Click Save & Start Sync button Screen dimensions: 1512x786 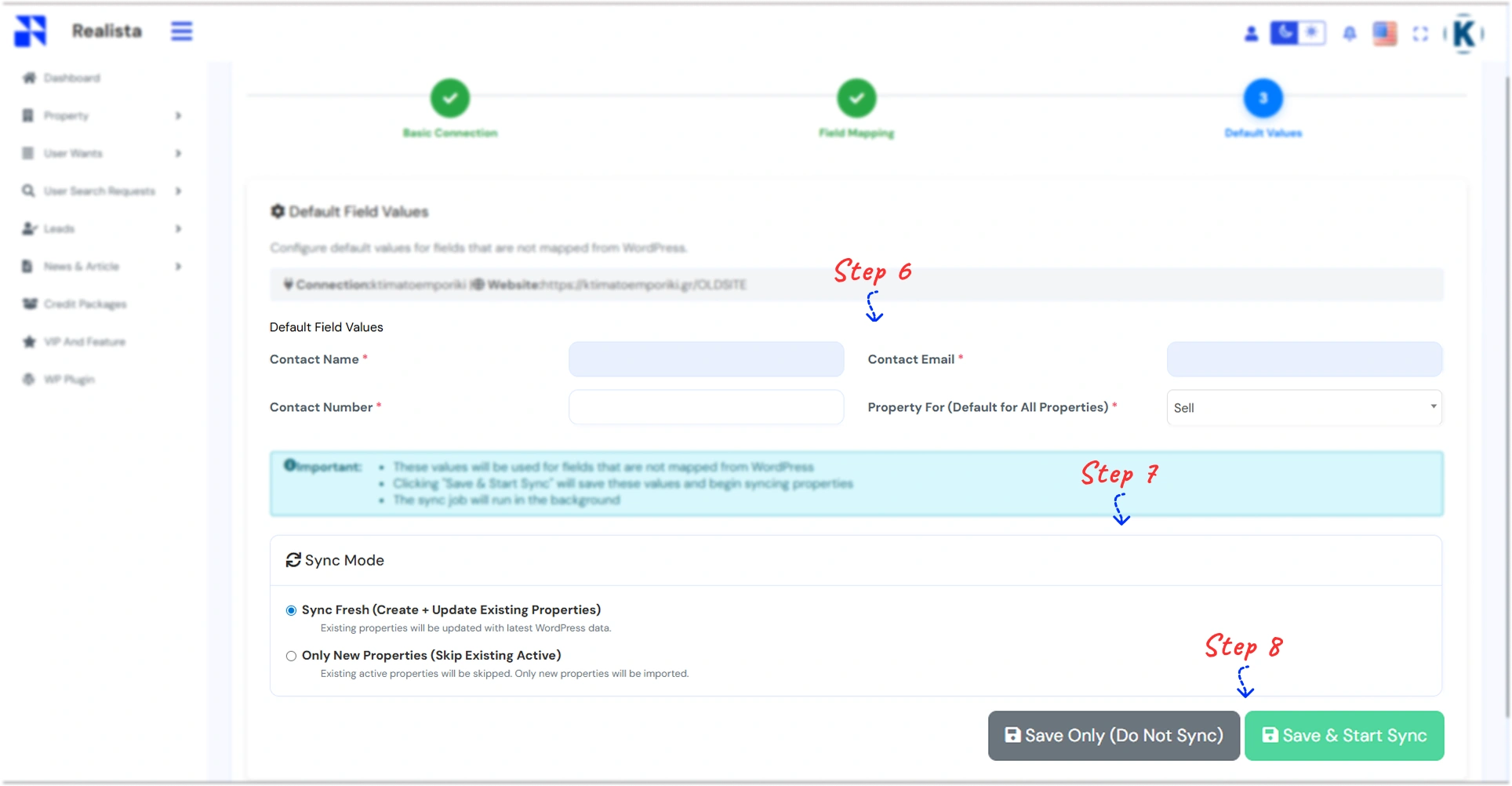pyautogui.click(x=1343, y=736)
